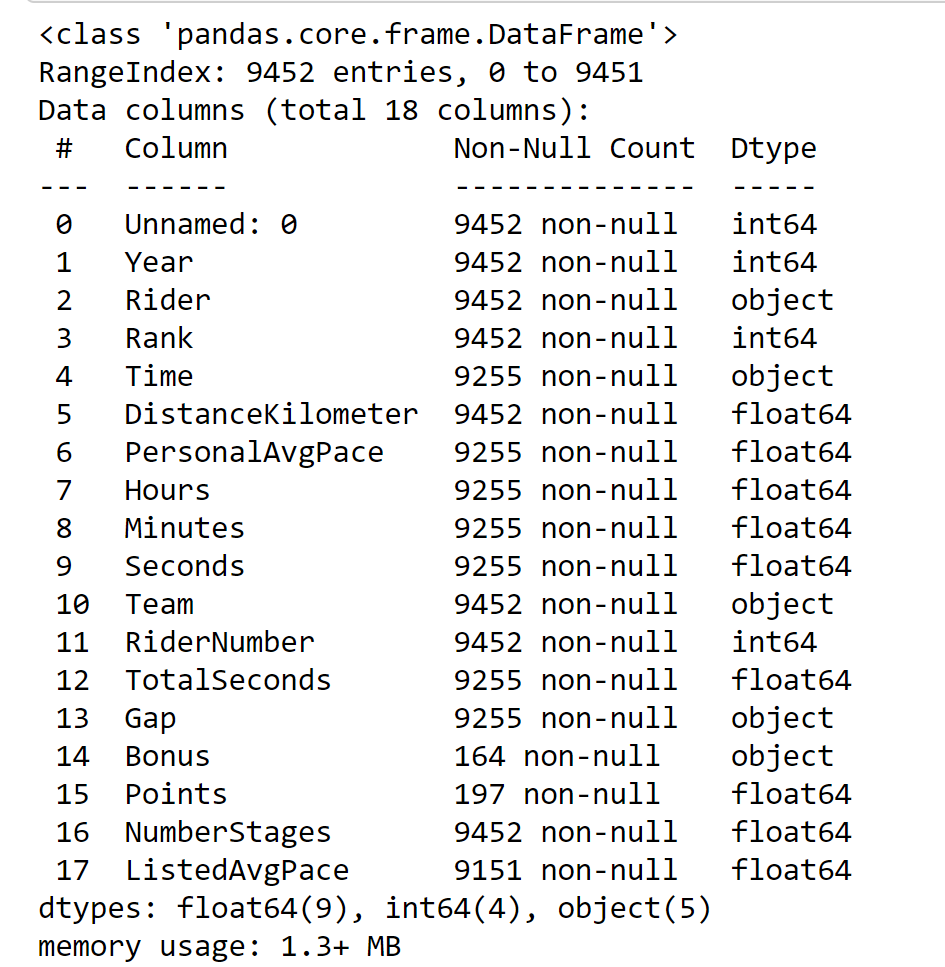Click the 'Team' column name
Viewport: 945px width, 967px height.
pos(159,604)
